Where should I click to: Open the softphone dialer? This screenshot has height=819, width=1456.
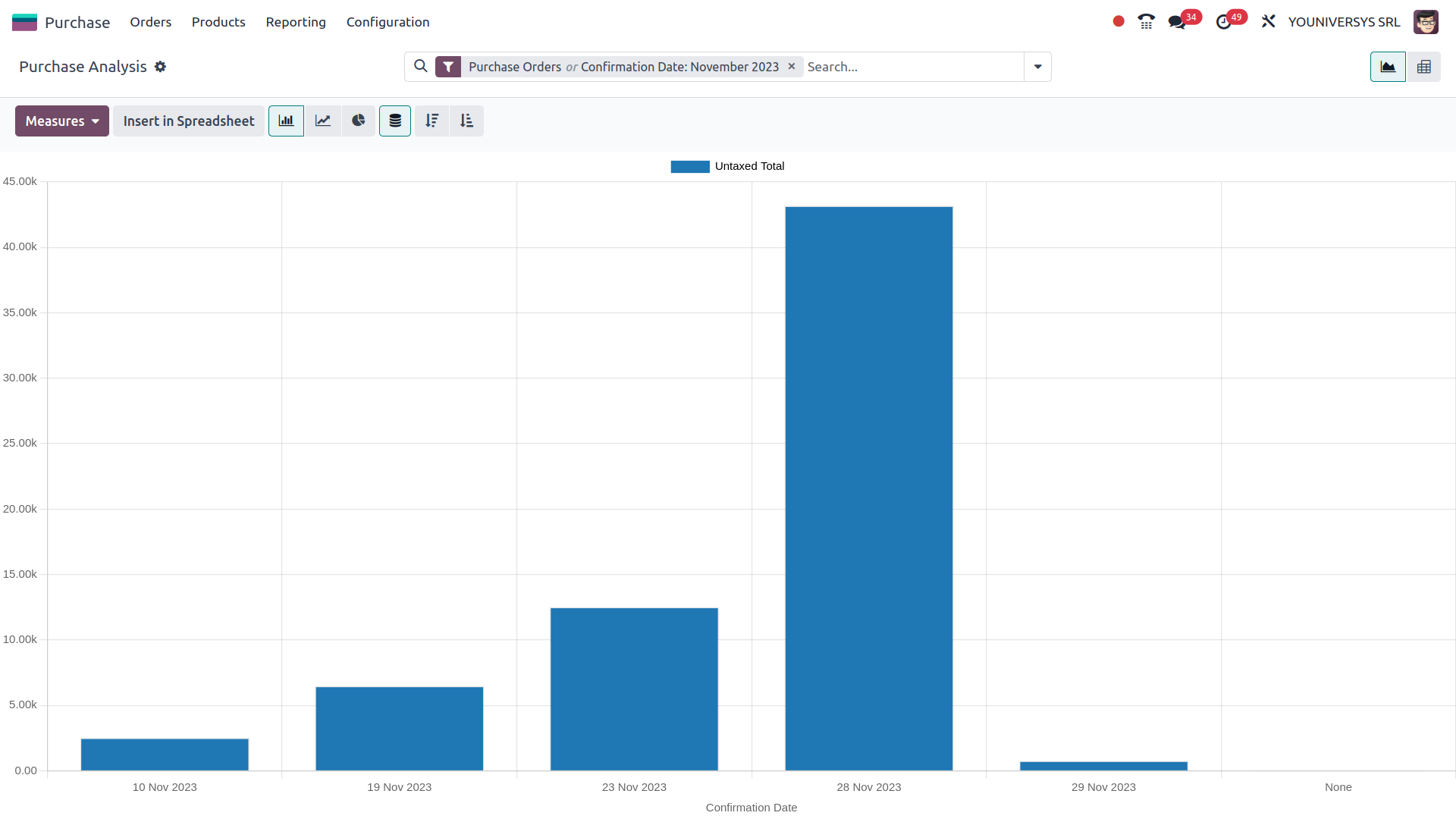point(1146,21)
